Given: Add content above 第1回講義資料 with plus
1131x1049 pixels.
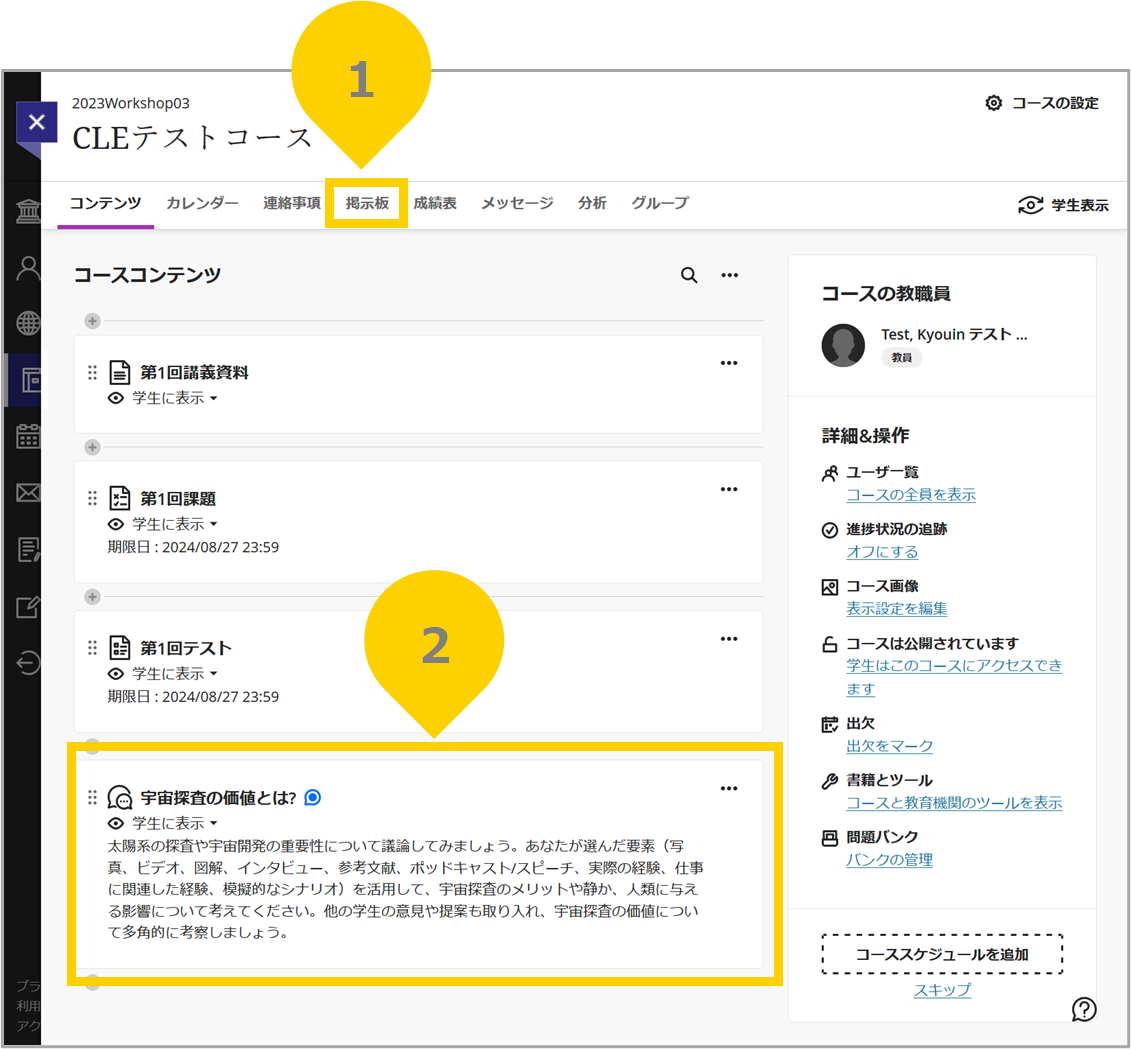Looking at the screenshot, I should pos(92,321).
